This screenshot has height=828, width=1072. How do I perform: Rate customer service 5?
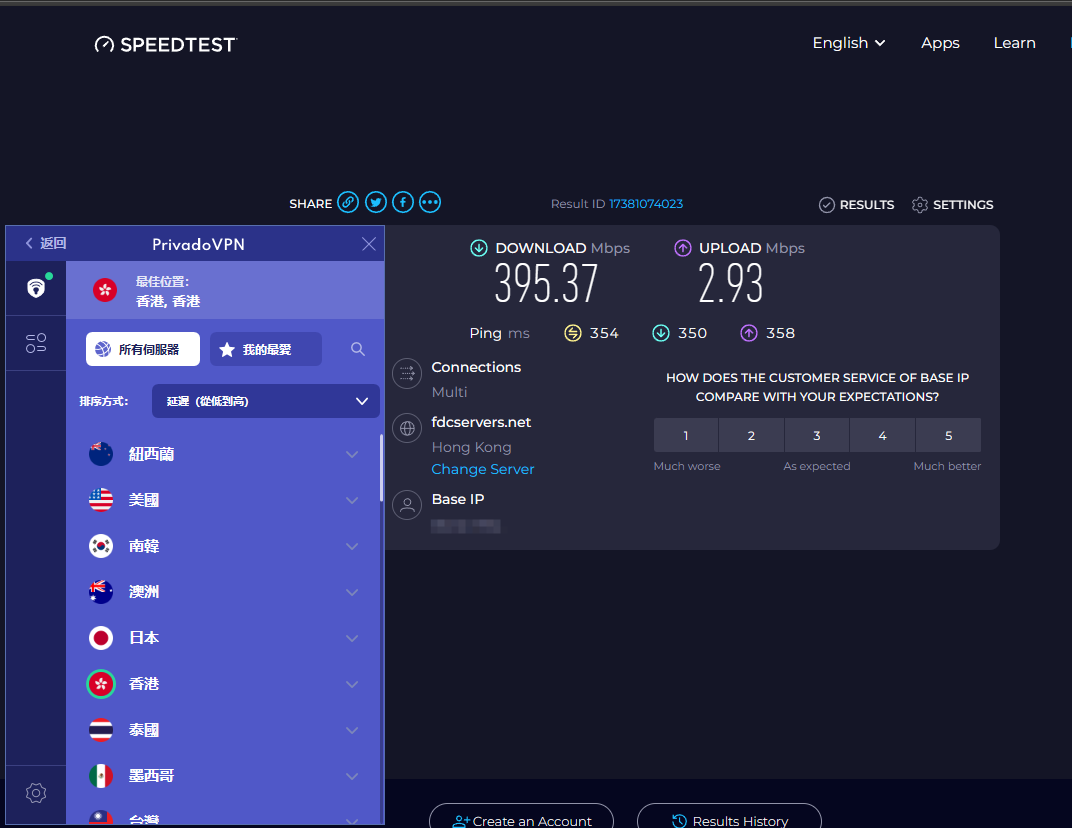click(x=948, y=436)
